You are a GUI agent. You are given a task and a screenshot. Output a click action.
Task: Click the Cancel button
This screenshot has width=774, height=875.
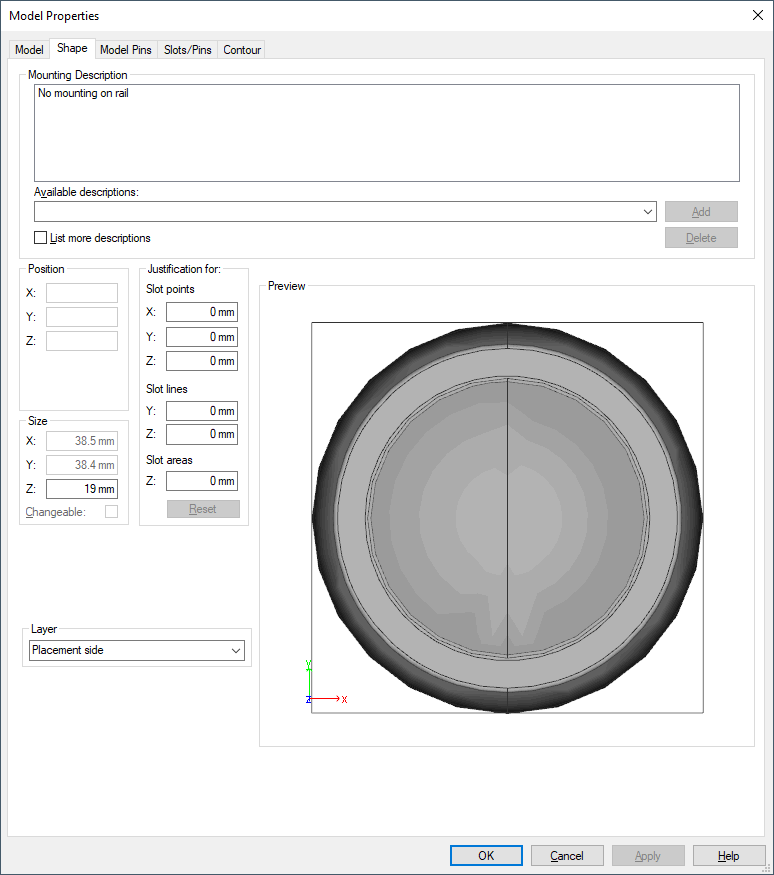tap(567, 856)
